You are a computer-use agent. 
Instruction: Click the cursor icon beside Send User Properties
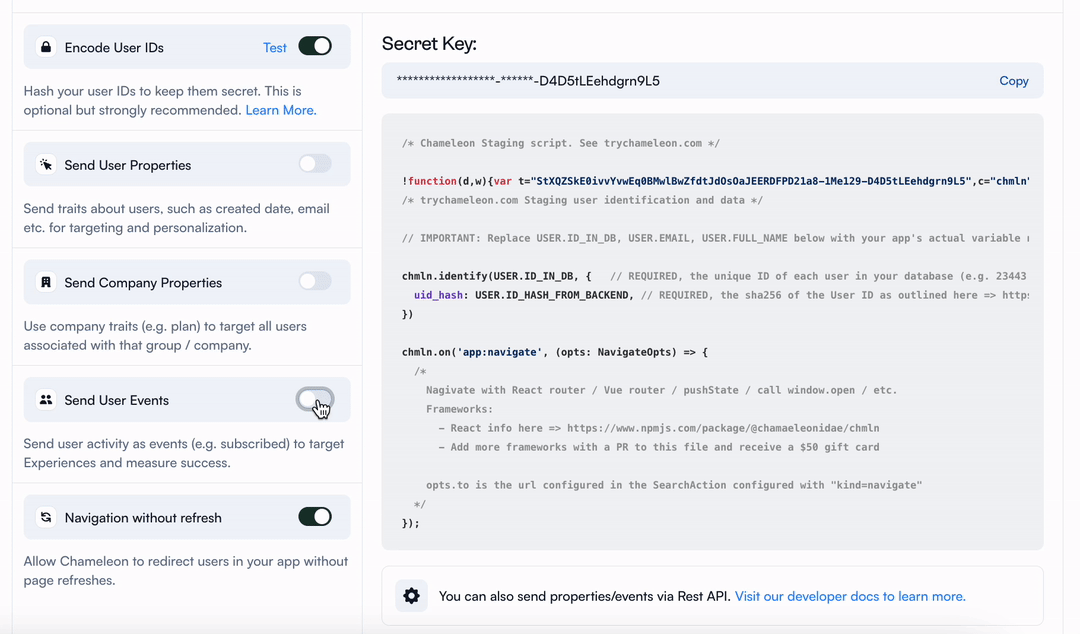pos(46,165)
